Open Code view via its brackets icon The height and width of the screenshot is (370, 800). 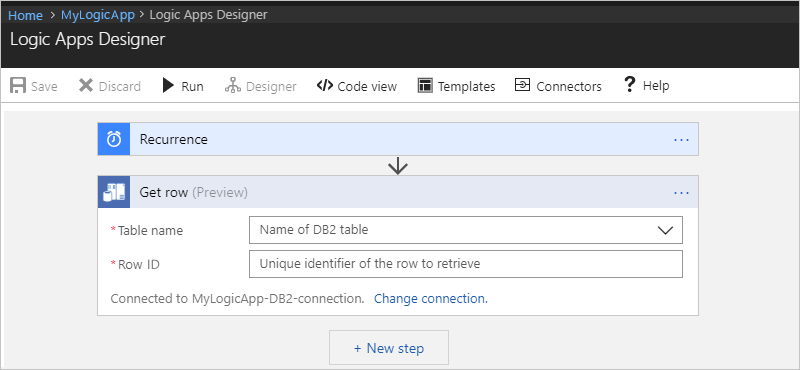(x=324, y=85)
